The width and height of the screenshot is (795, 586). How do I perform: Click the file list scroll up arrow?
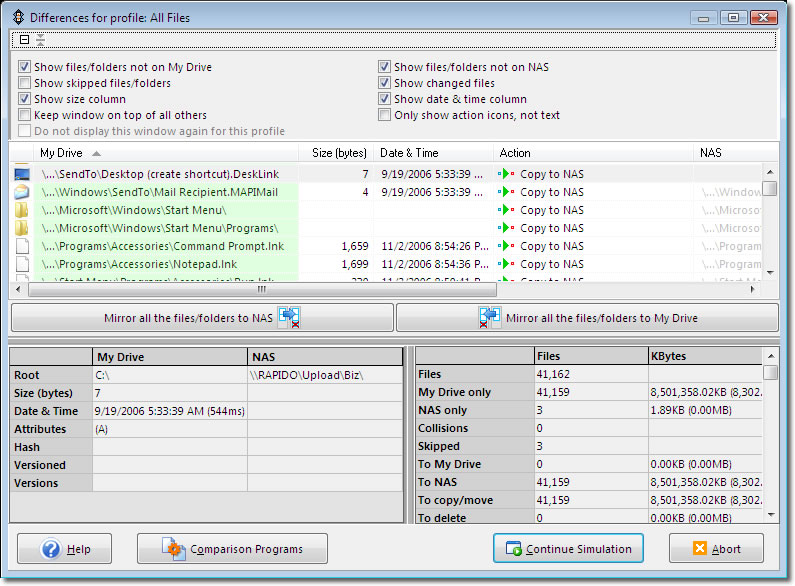point(770,171)
